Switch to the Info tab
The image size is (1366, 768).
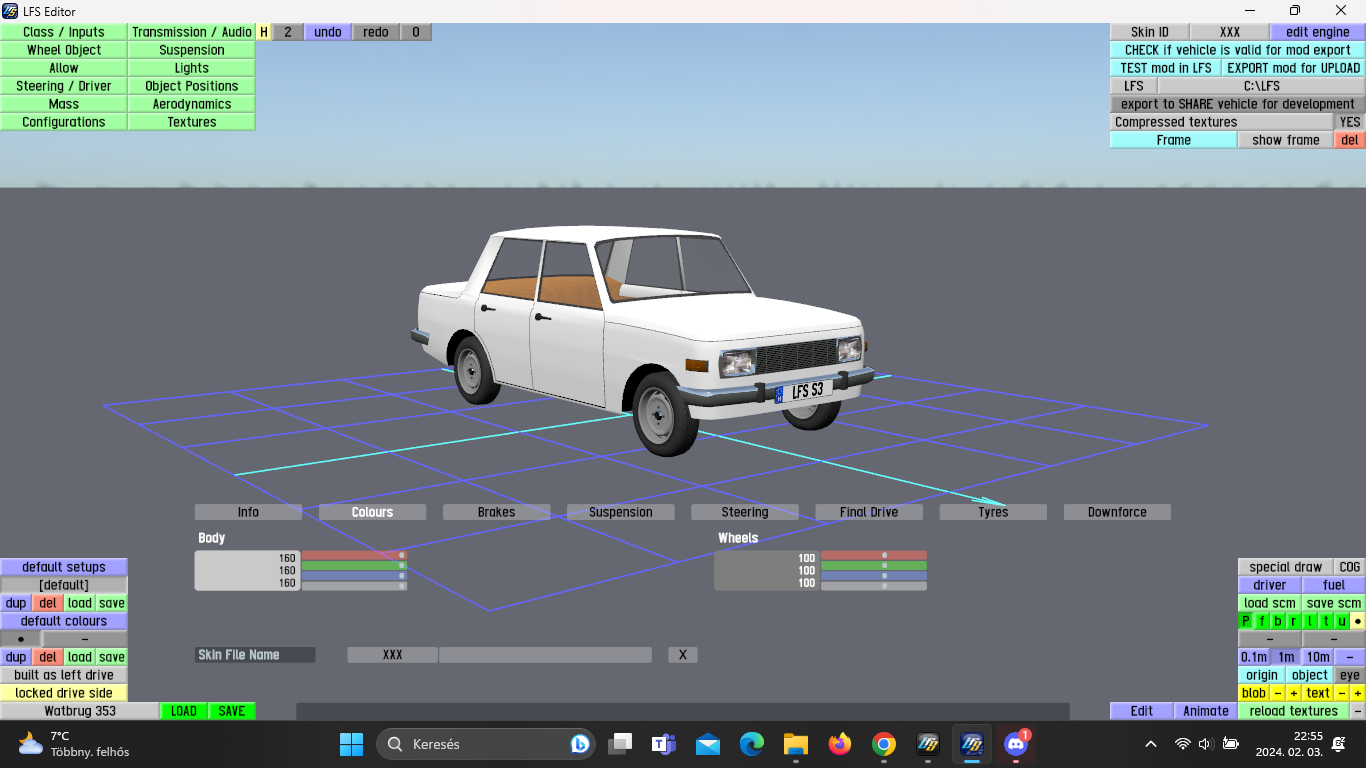(248, 512)
